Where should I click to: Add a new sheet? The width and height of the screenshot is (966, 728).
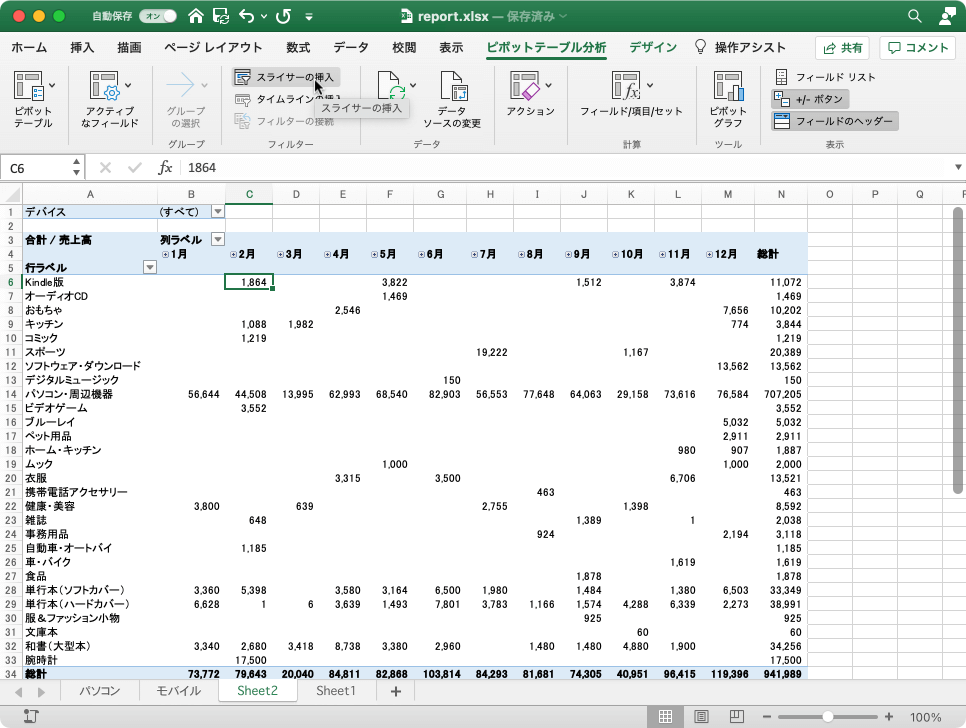[396, 692]
